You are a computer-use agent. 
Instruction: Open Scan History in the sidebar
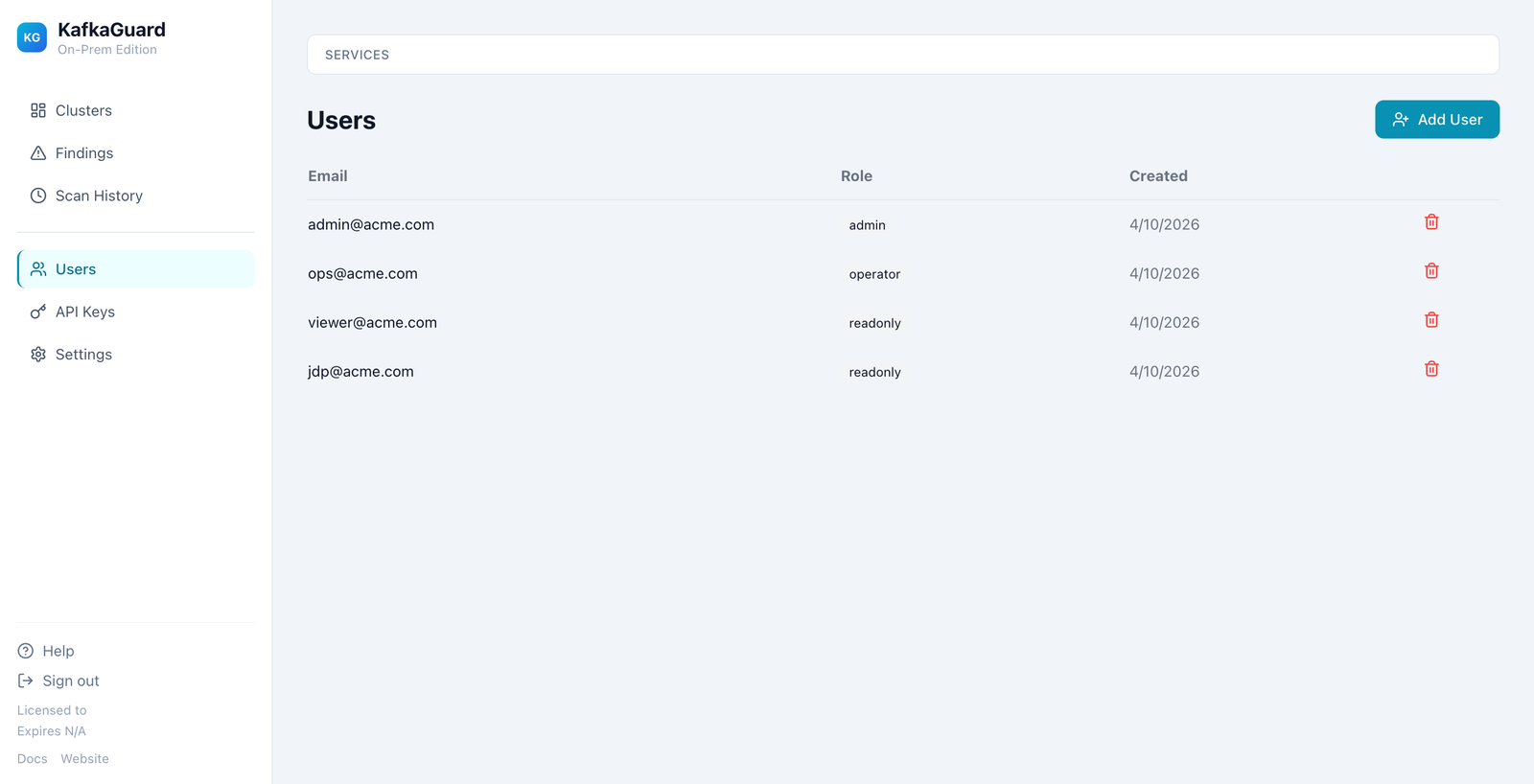[98, 196]
